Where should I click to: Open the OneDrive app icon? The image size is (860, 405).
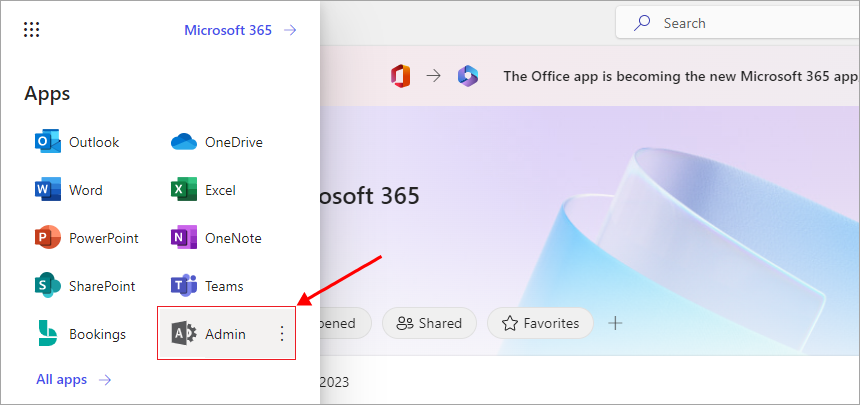coord(184,142)
